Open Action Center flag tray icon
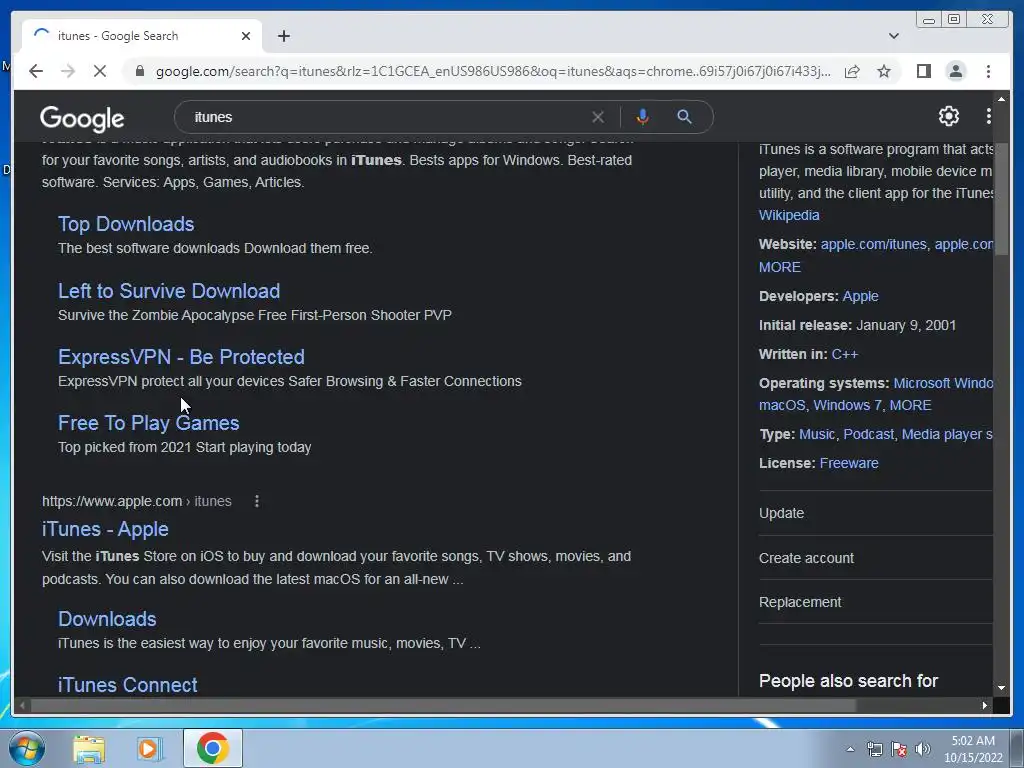This screenshot has width=1024, height=768. tap(899, 749)
